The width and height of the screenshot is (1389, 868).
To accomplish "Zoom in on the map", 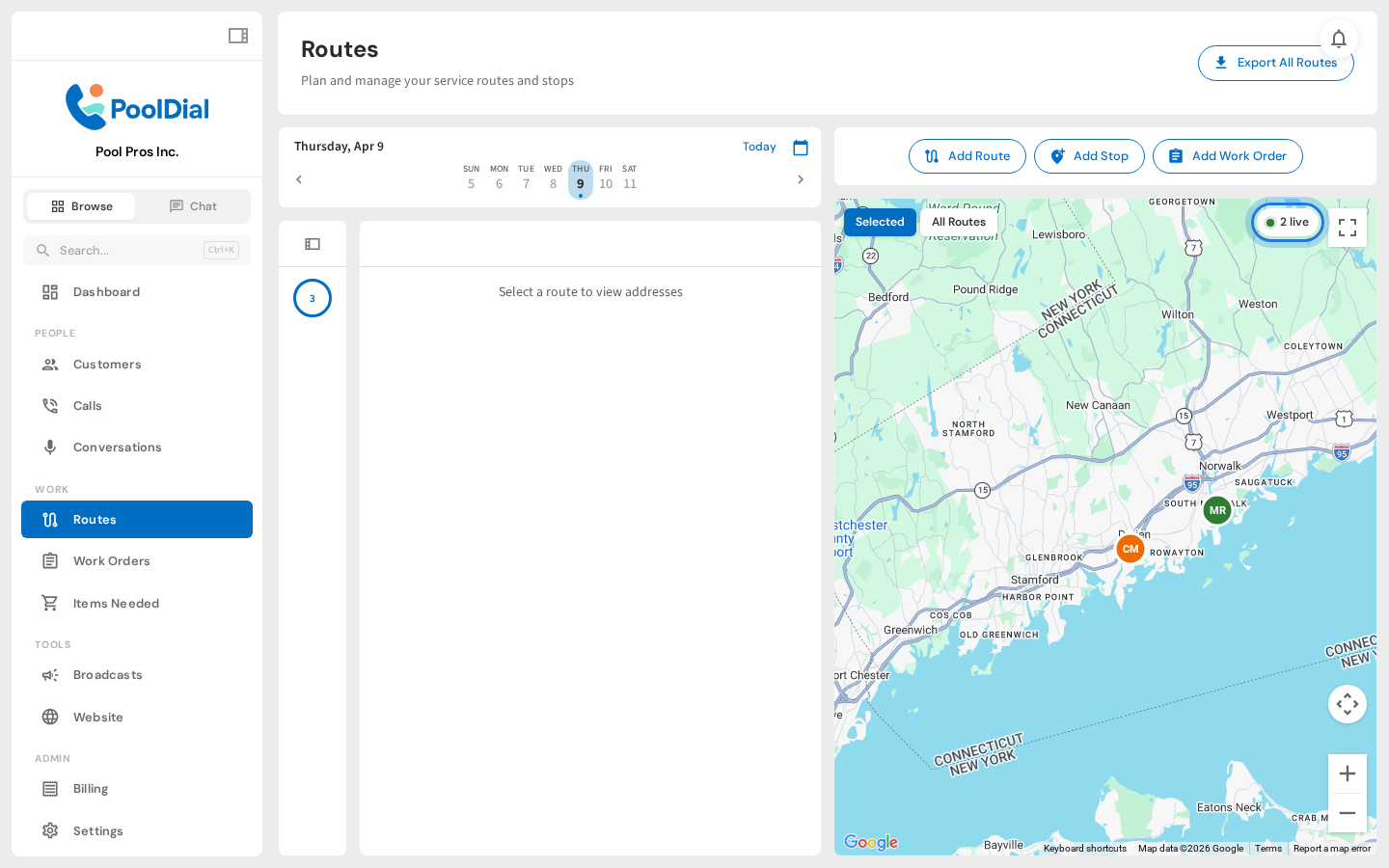I will [1347, 773].
